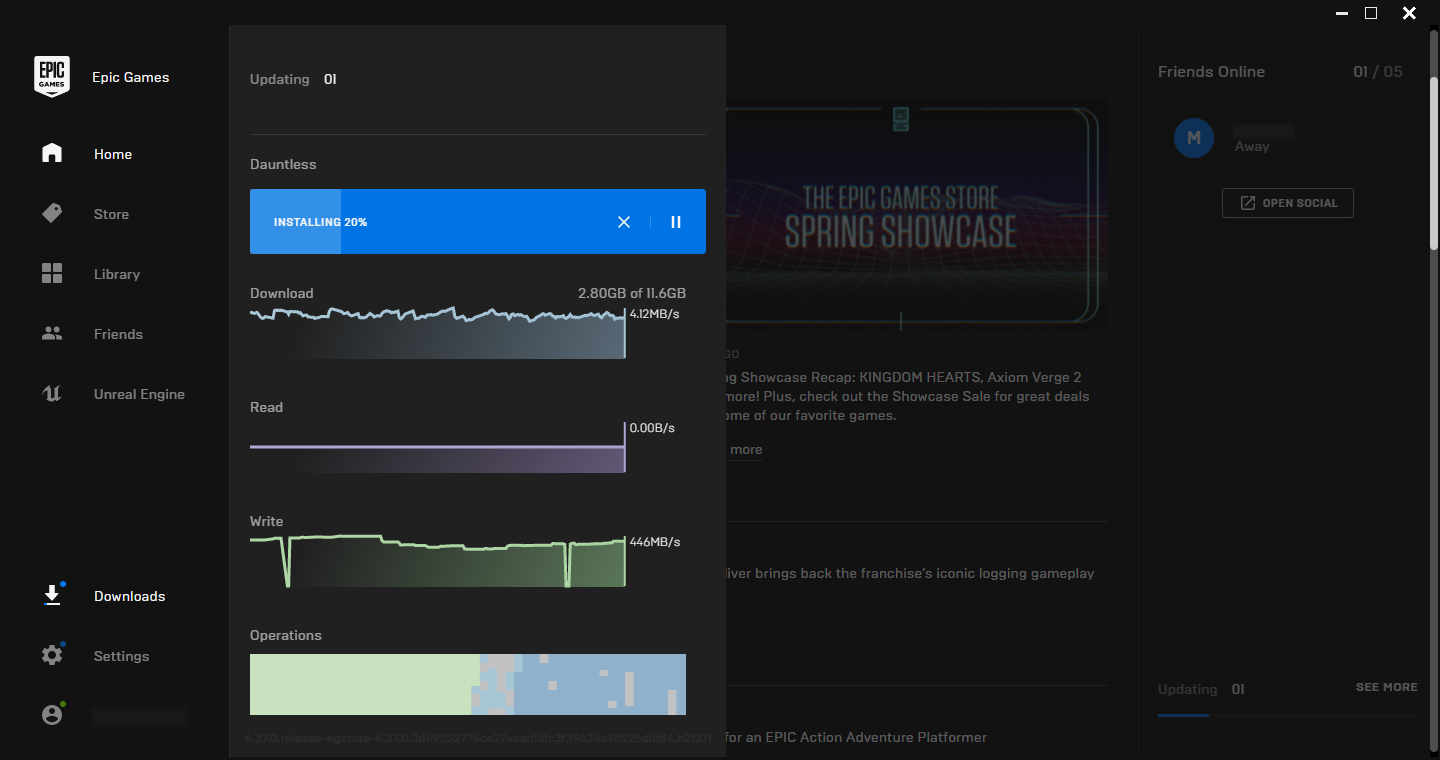Click See More under Friends panel
This screenshot has height=760, width=1440.
(x=1386, y=687)
